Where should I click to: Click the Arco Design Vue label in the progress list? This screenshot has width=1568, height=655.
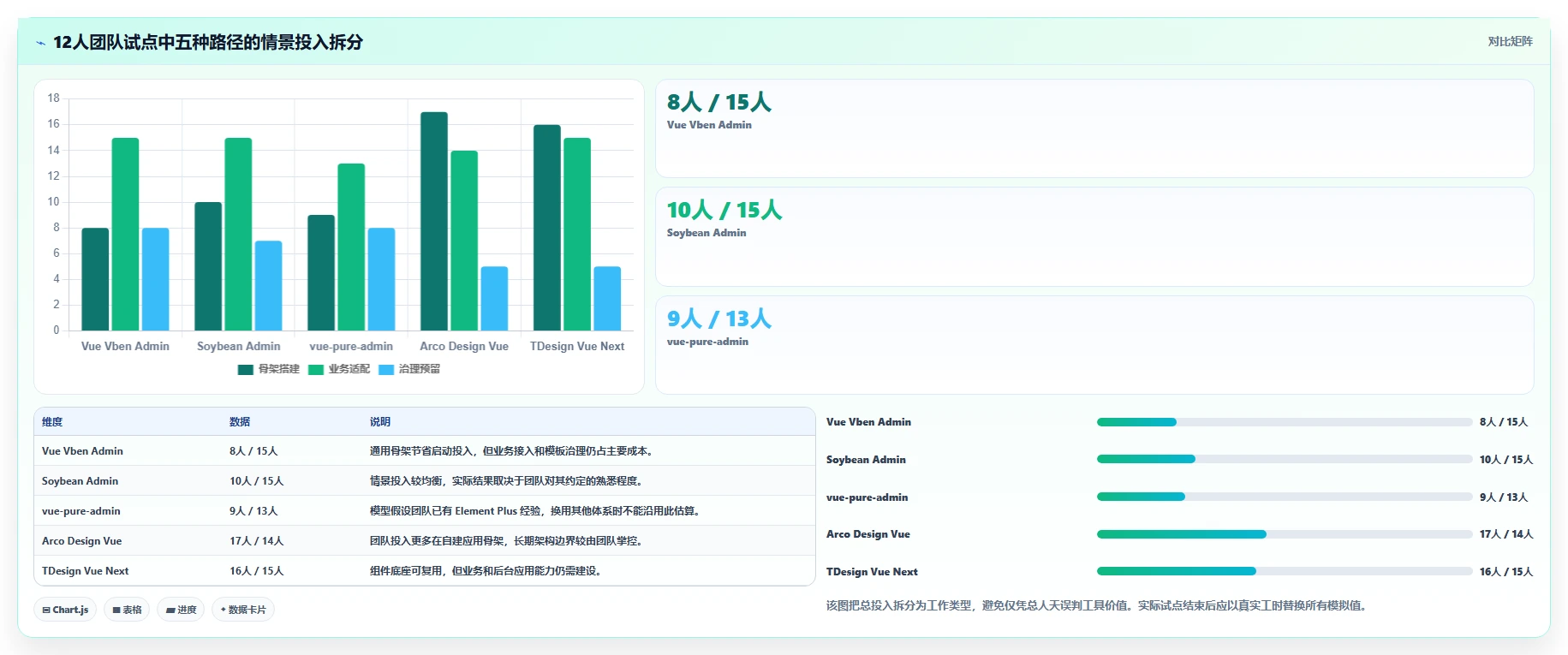pyautogui.click(x=868, y=534)
